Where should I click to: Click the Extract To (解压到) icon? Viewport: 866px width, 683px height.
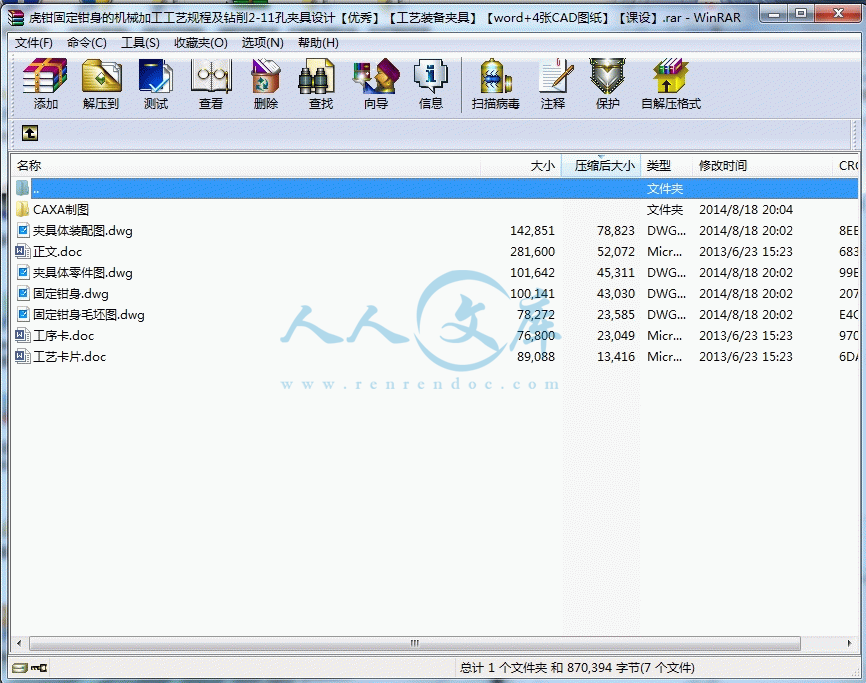click(101, 76)
